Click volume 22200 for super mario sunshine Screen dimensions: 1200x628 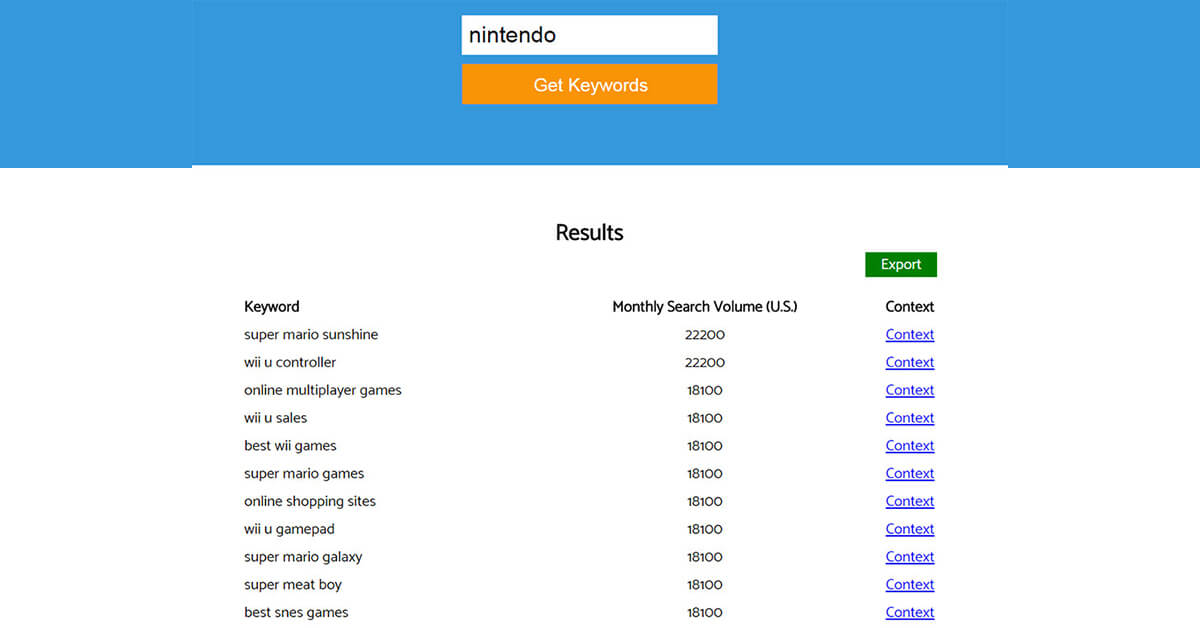pyautogui.click(x=705, y=335)
